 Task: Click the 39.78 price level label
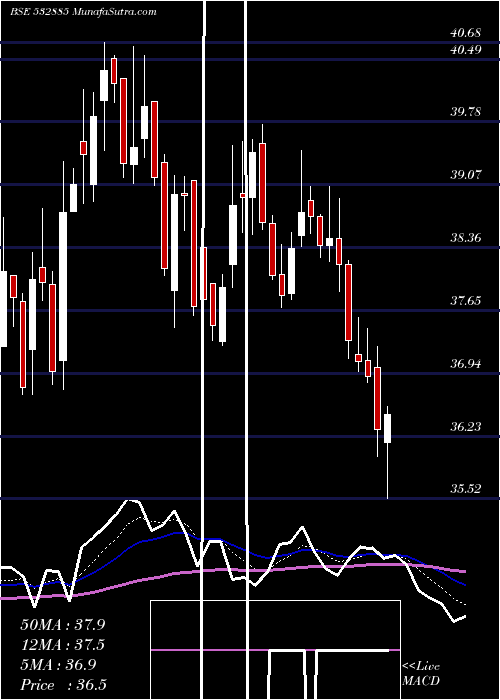coord(466,112)
